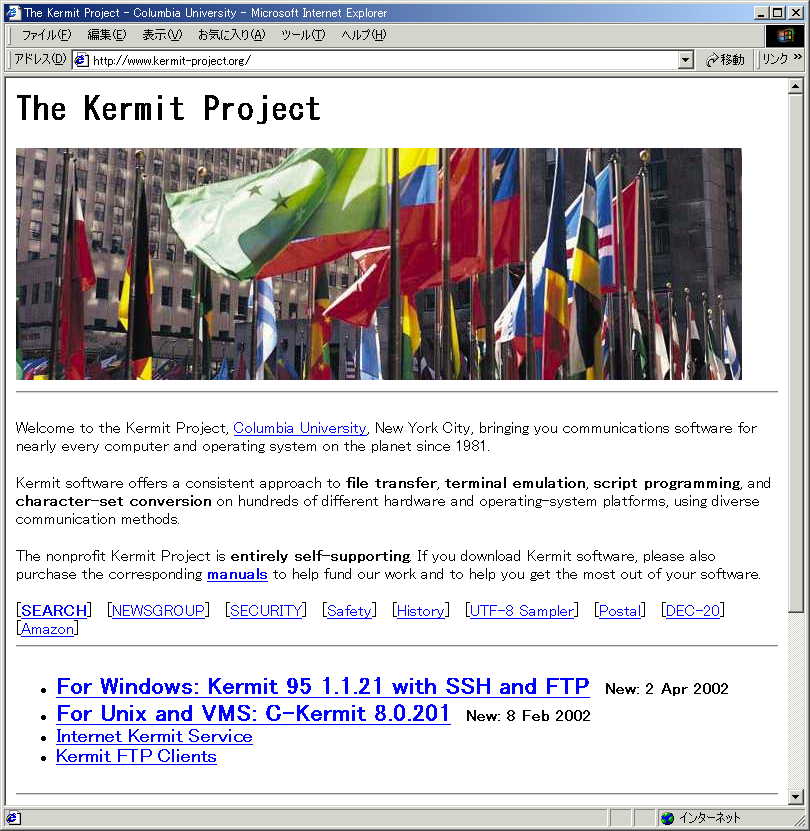Click the Internet Explorer icon in the title bar
Image resolution: width=810 pixels, height=831 pixels.
[x=13, y=13]
